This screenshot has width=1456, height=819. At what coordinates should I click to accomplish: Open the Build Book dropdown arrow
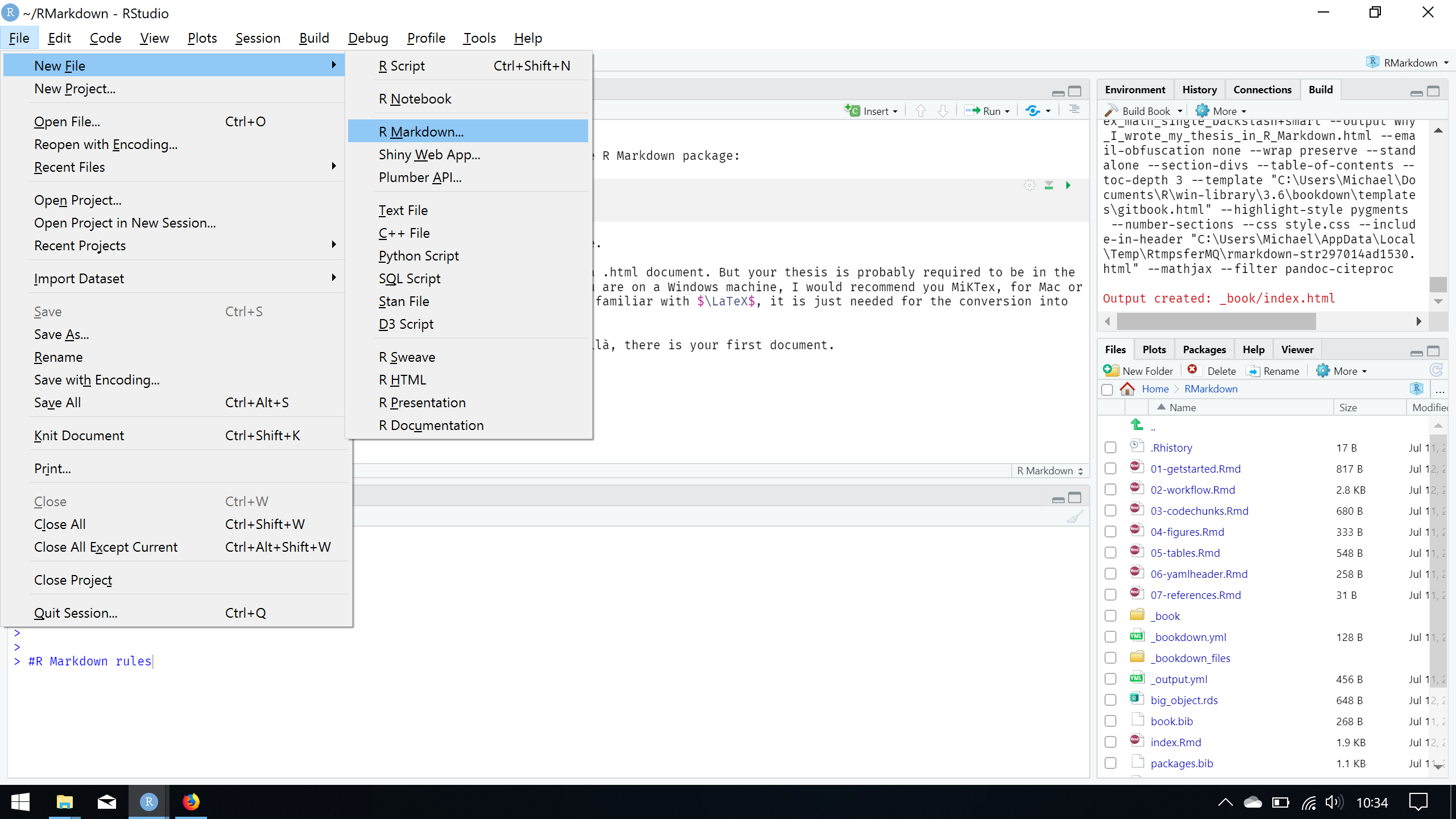[1180, 111]
